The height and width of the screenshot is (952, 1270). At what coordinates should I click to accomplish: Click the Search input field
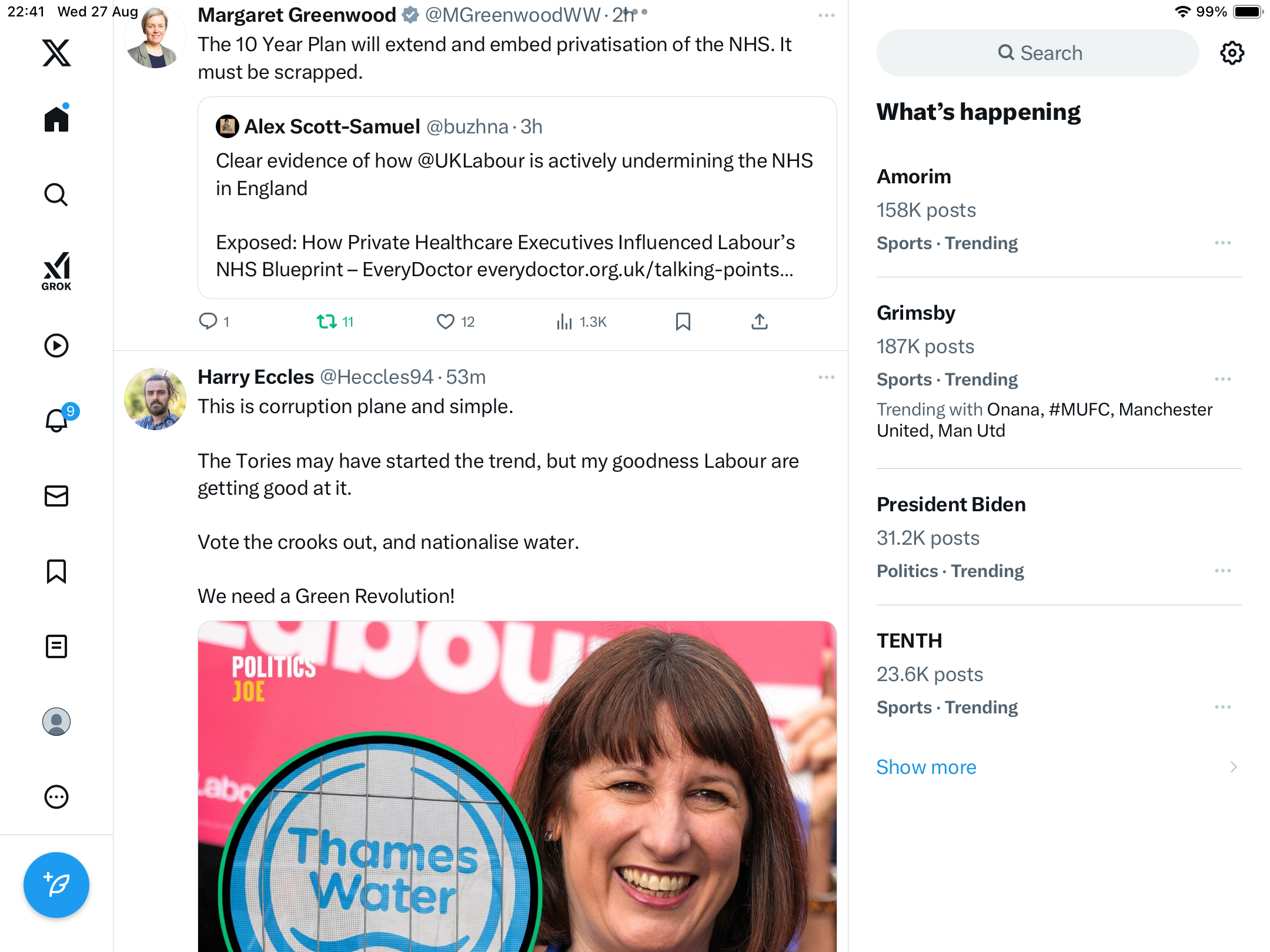pos(1038,53)
